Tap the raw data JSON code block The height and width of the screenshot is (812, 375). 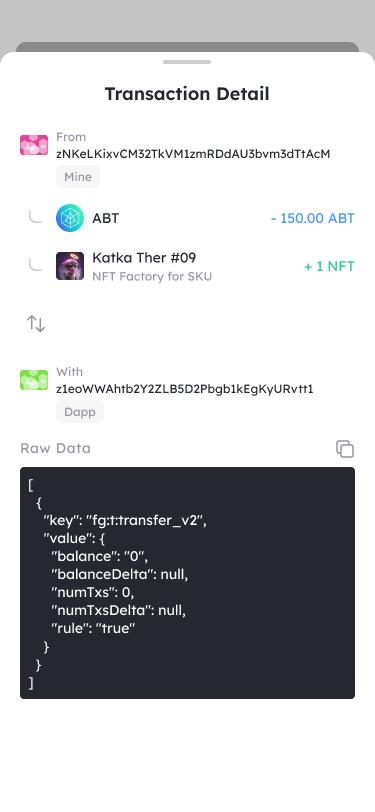[188, 583]
